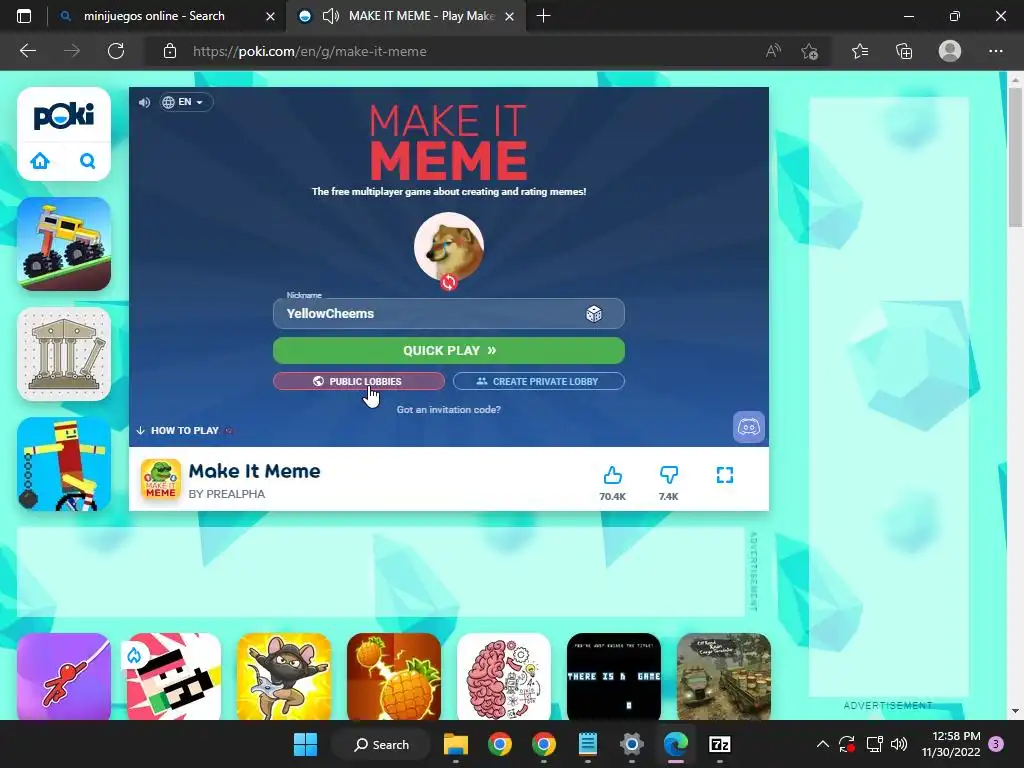Open the blocky unicycle character game thumbnail
The height and width of the screenshot is (768, 1024).
64,464
